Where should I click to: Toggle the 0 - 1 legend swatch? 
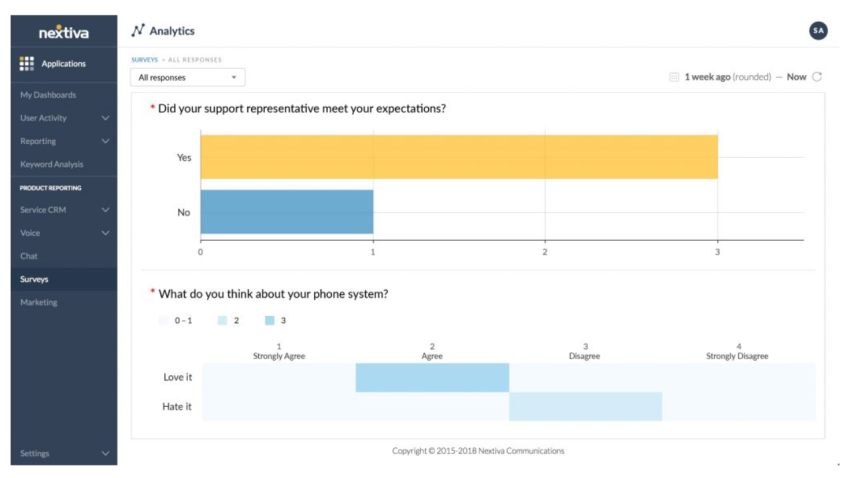pyautogui.click(x=164, y=321)
